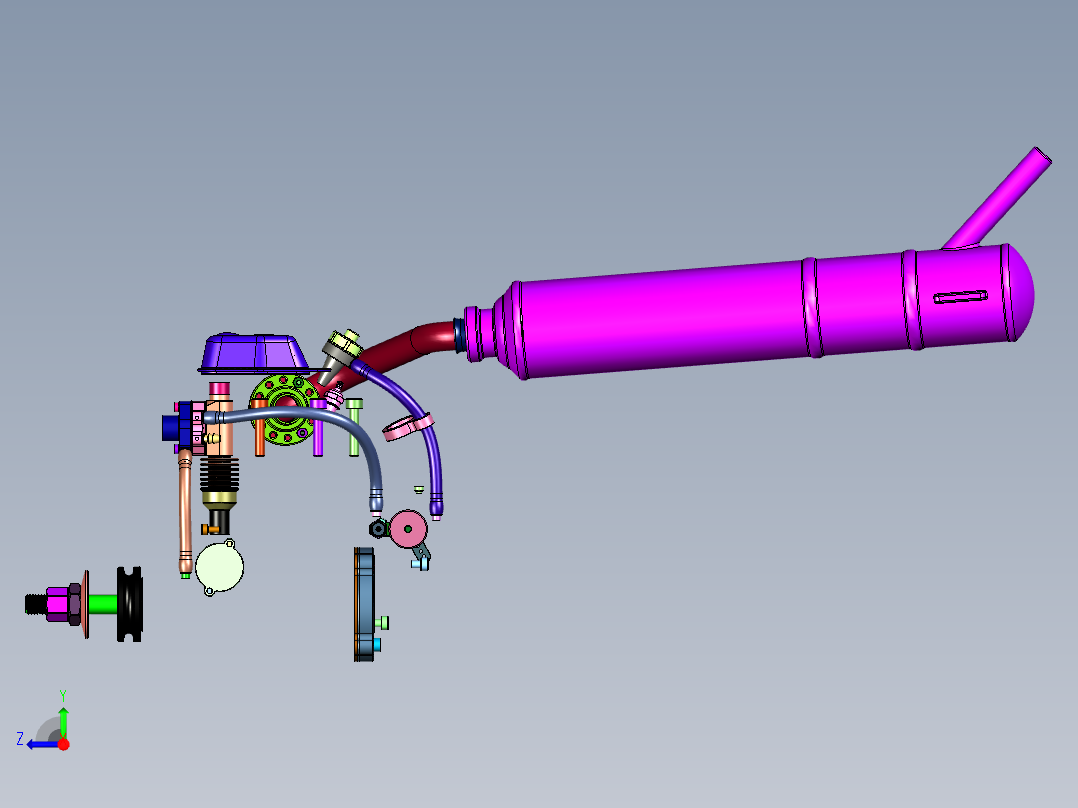Select the salmon washer beside the nut

[x=86, y=604]
